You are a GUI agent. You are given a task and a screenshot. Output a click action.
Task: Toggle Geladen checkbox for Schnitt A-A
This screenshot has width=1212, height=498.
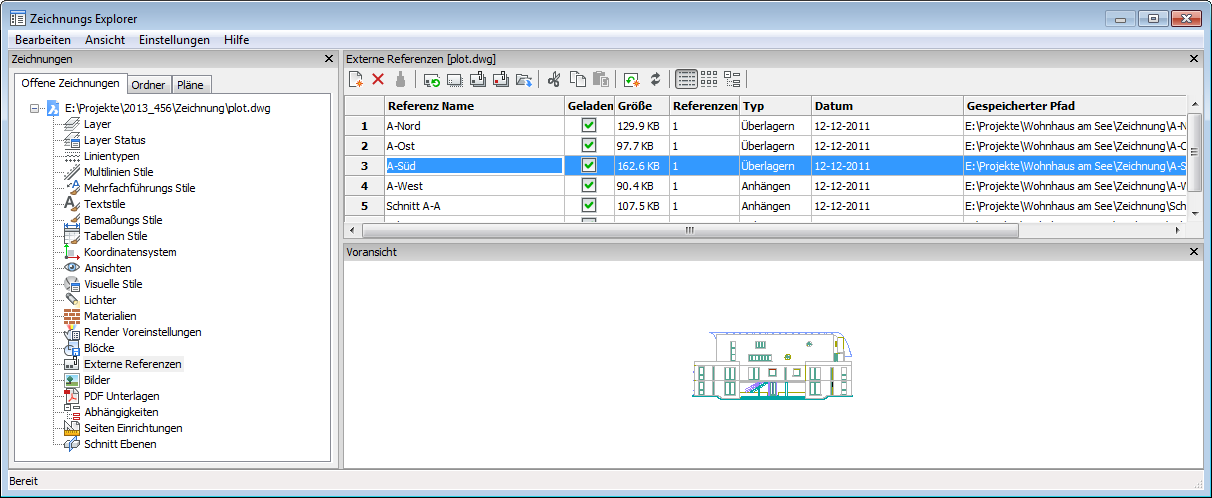pos(589,206)
